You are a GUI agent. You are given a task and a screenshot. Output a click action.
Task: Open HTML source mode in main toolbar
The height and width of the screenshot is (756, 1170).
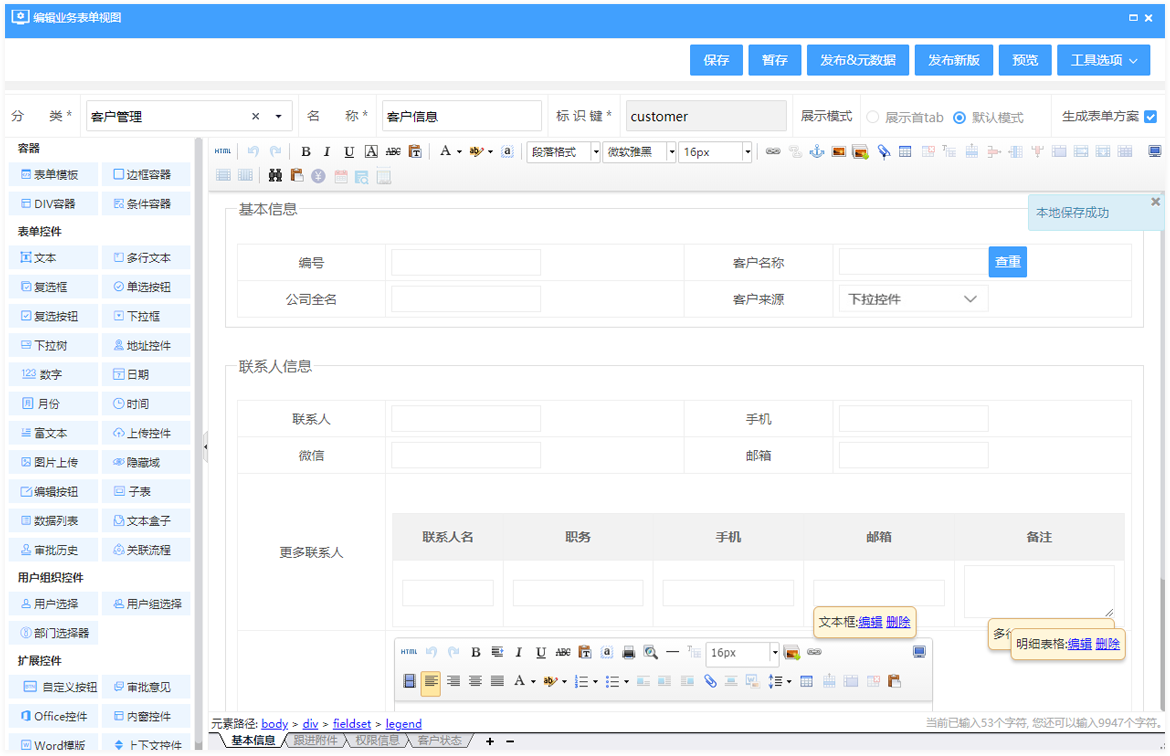222,152
